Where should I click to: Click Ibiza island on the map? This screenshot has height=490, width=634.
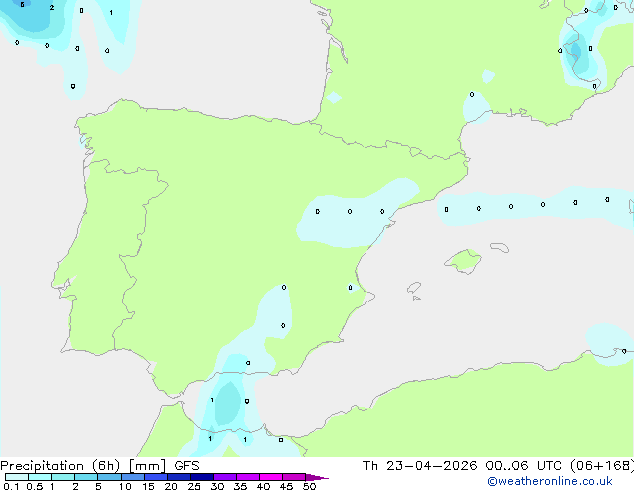414,288
